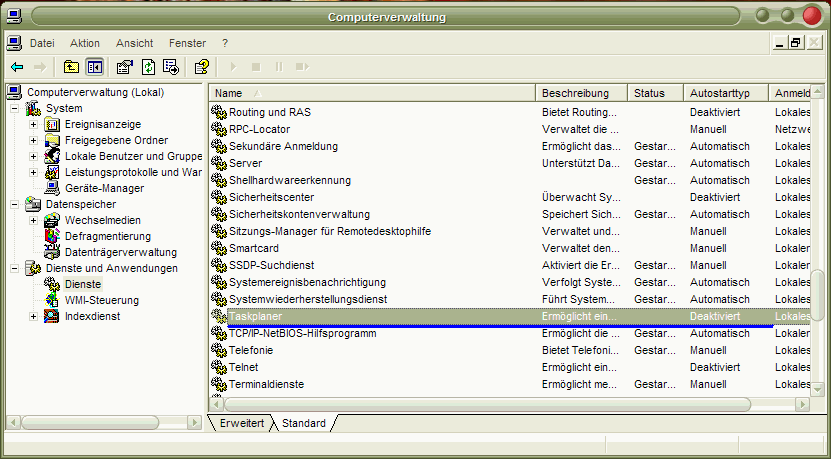Open the Fenster menu
This screenshot has width=831, height=459.
click(x=187, y=43)
